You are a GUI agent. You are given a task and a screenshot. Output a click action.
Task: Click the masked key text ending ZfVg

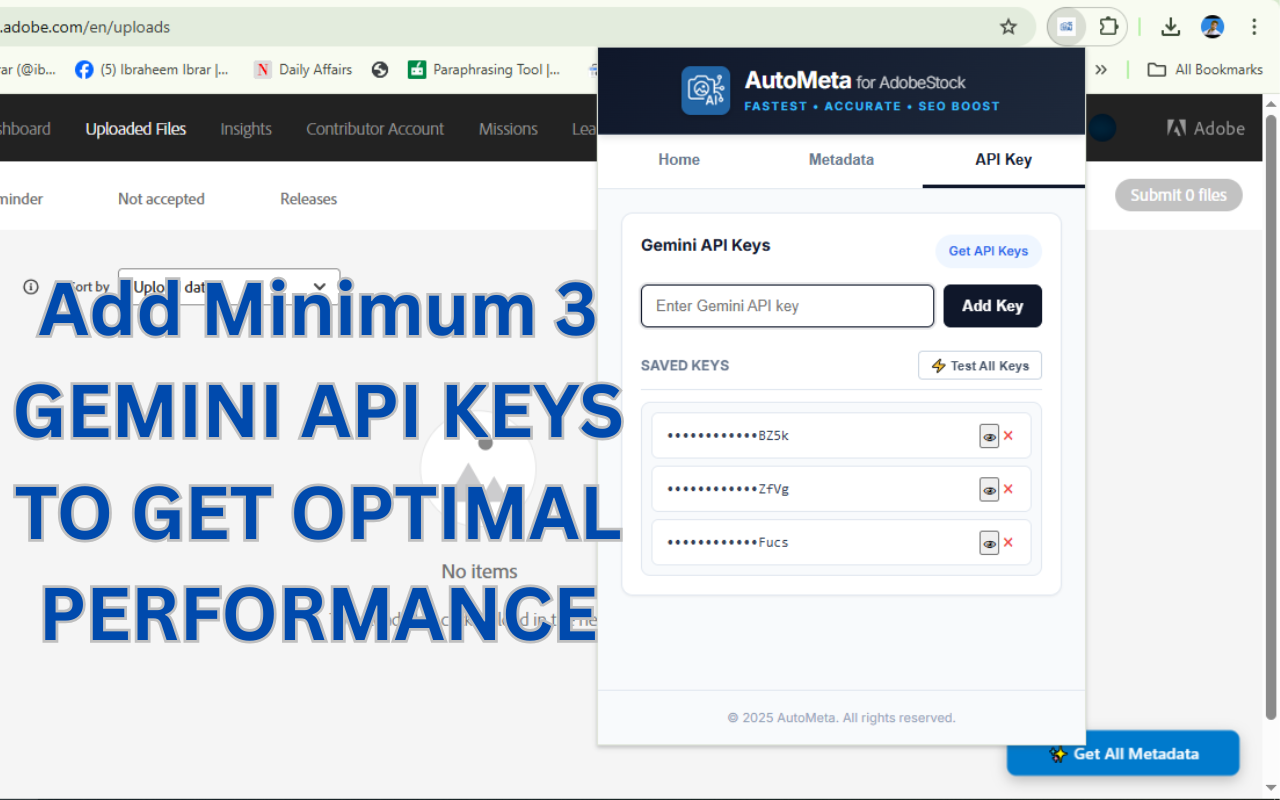click(728, 489)
